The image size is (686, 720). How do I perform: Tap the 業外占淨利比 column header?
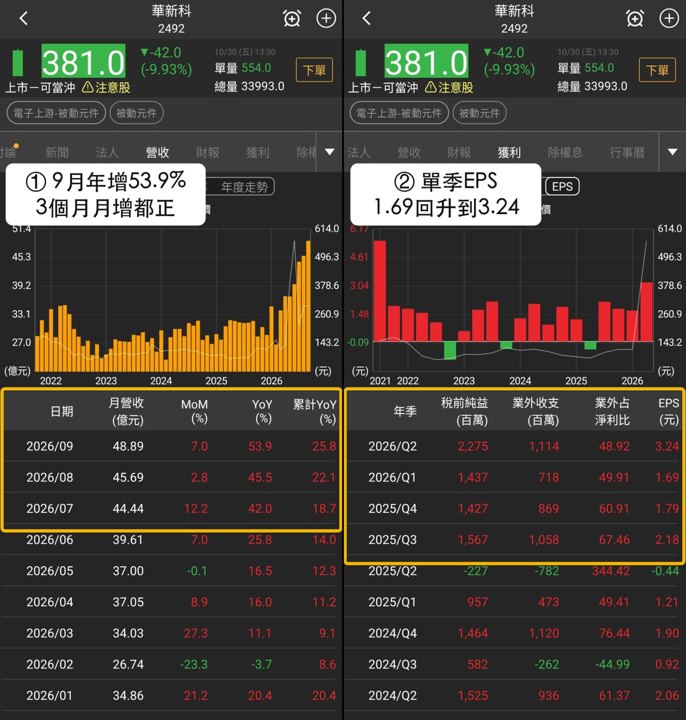[612, 411]
